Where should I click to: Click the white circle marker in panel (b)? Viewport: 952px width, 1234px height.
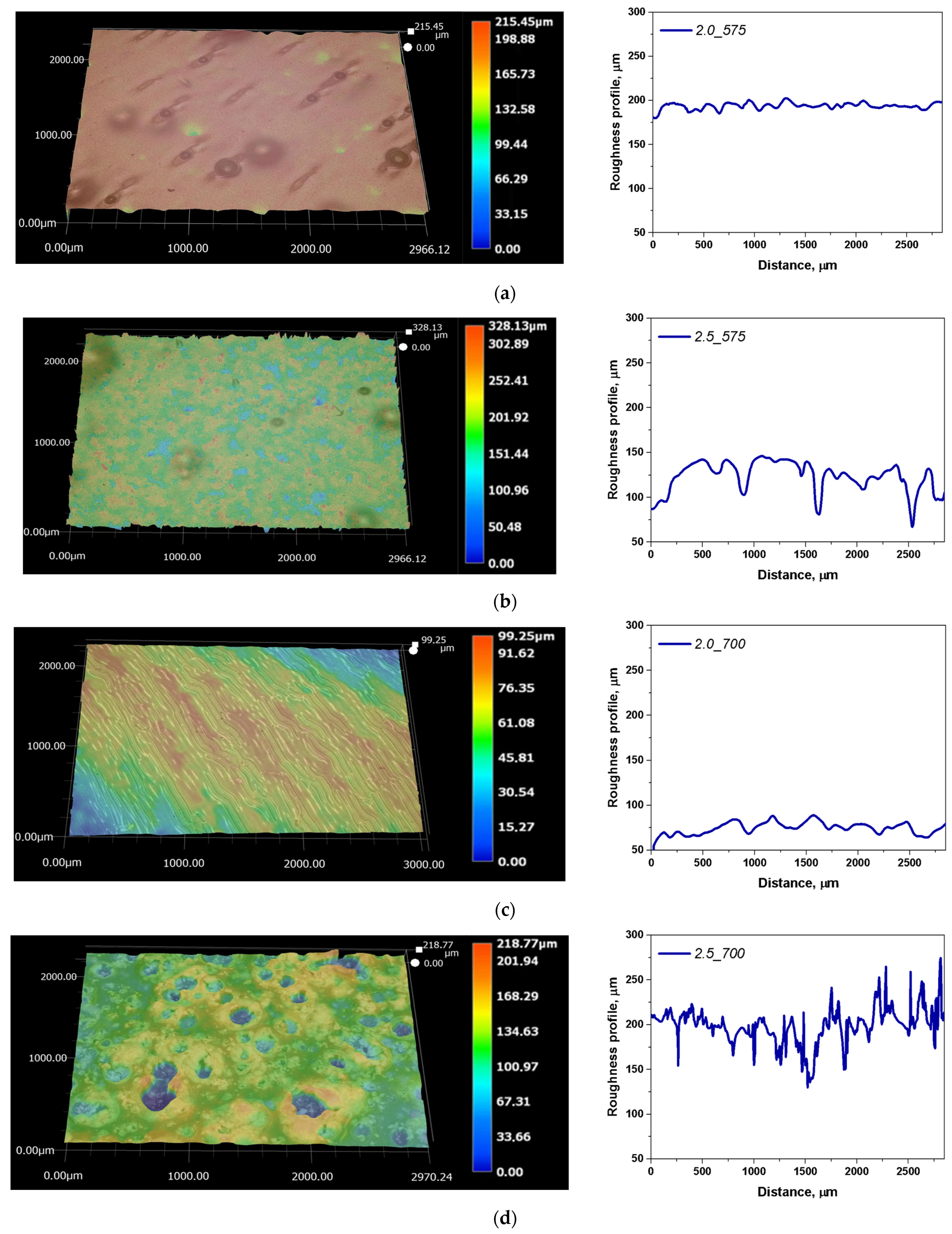tap(403, 347)
